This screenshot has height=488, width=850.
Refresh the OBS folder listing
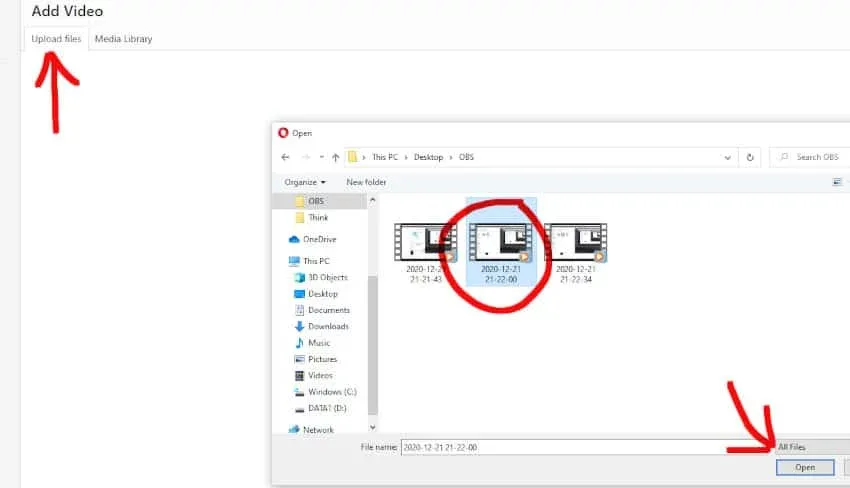click(750, 157)
